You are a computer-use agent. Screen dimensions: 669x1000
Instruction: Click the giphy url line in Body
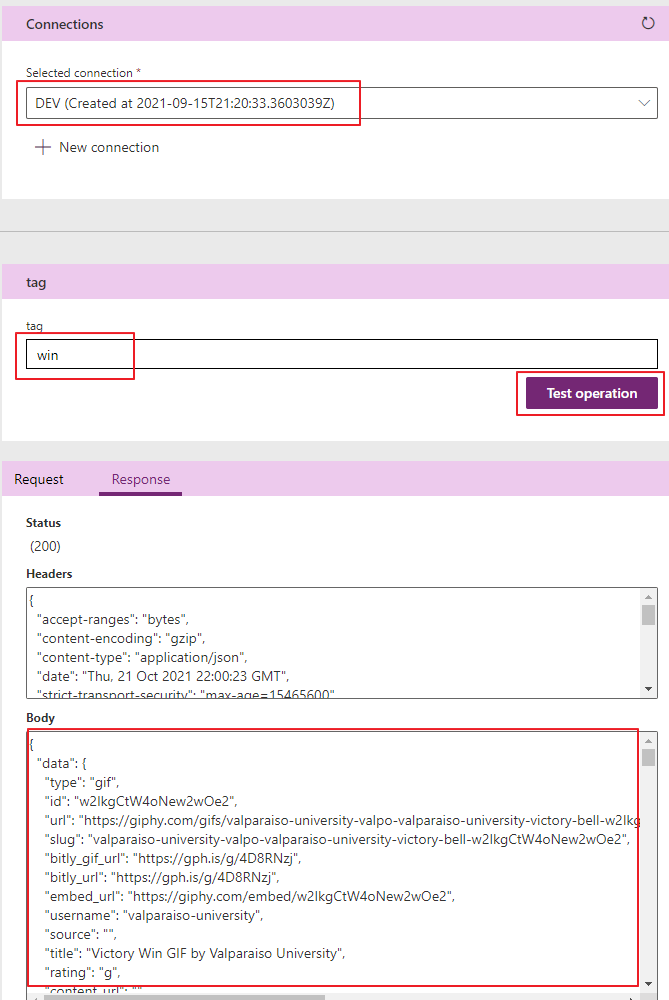[330, 821]
